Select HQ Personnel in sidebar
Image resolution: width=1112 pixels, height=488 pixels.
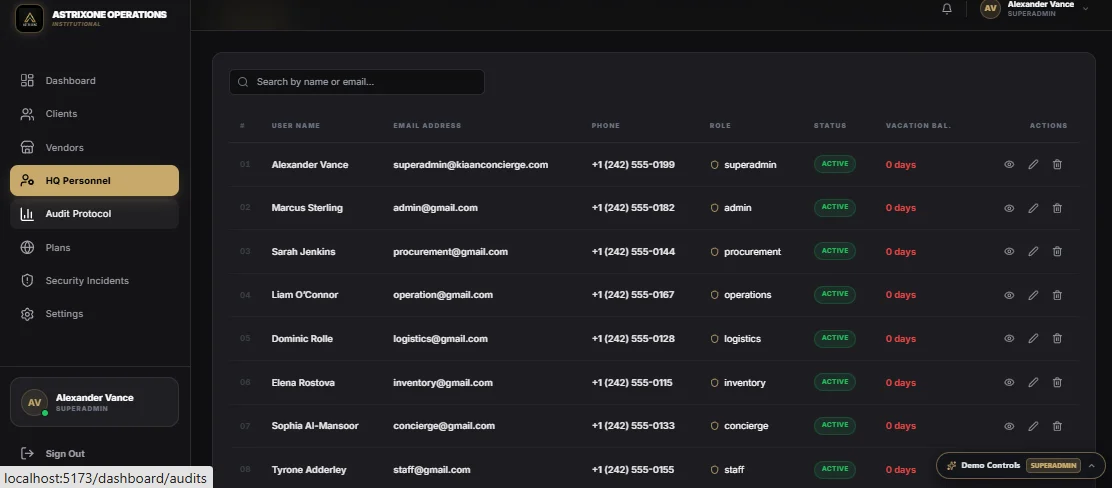click(94, 181)
